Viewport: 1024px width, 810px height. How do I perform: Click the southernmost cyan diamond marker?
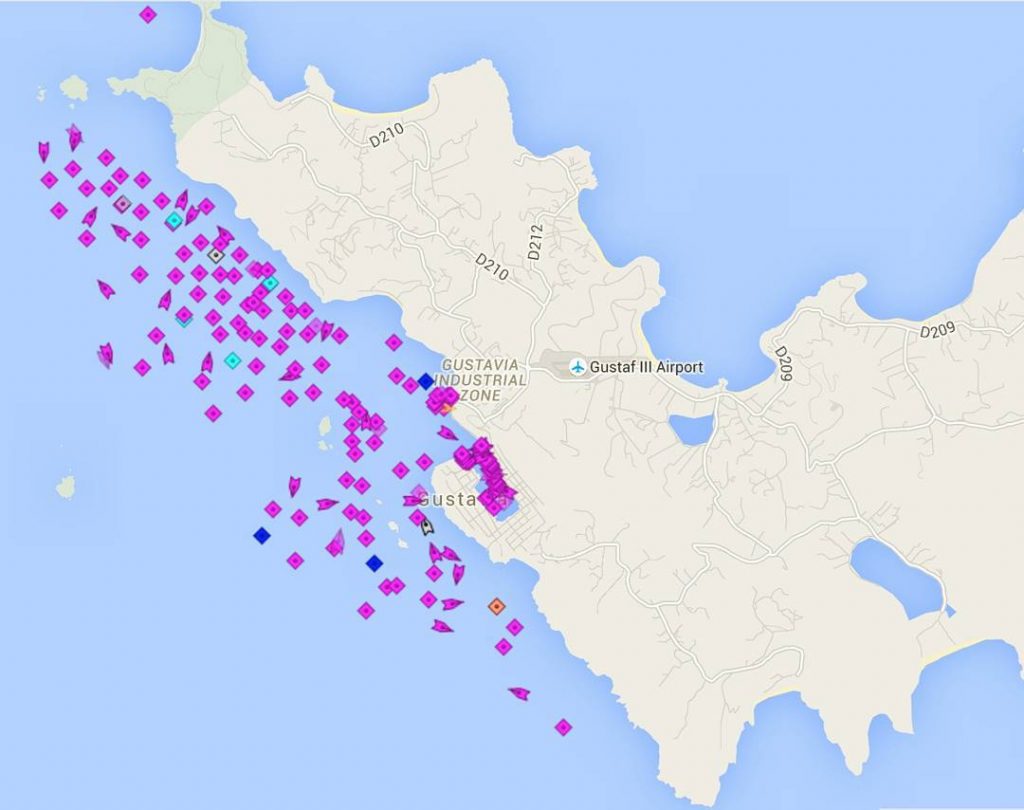[x=233, y=360]
